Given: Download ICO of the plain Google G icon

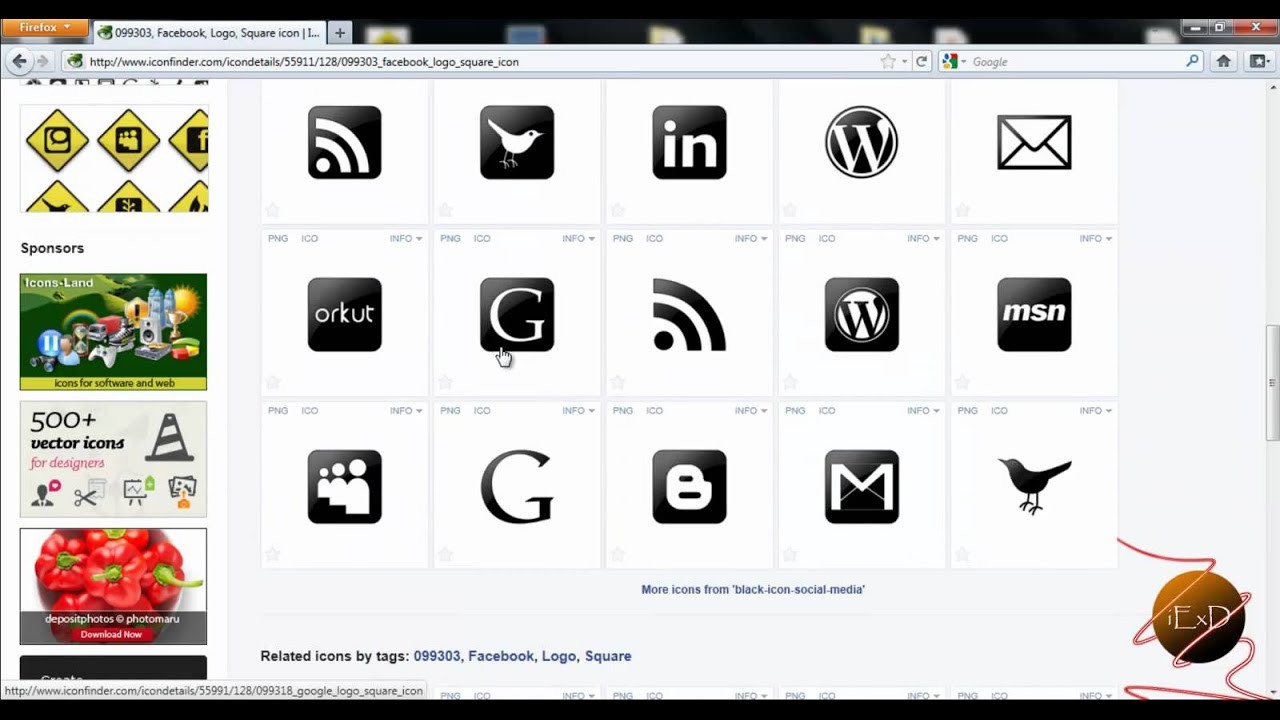Looking at the screenshot, I should pyautogui.click(x=482, y=410).
